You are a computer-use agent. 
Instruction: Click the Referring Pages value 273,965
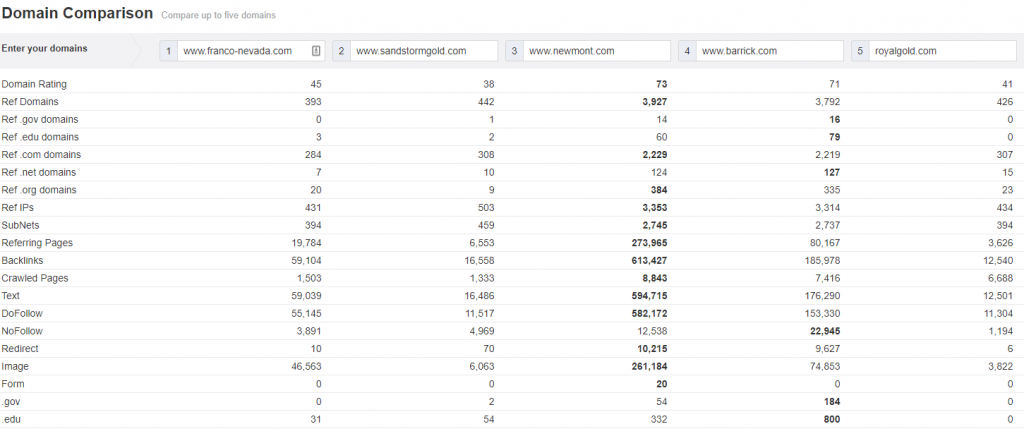pos(650,243)
